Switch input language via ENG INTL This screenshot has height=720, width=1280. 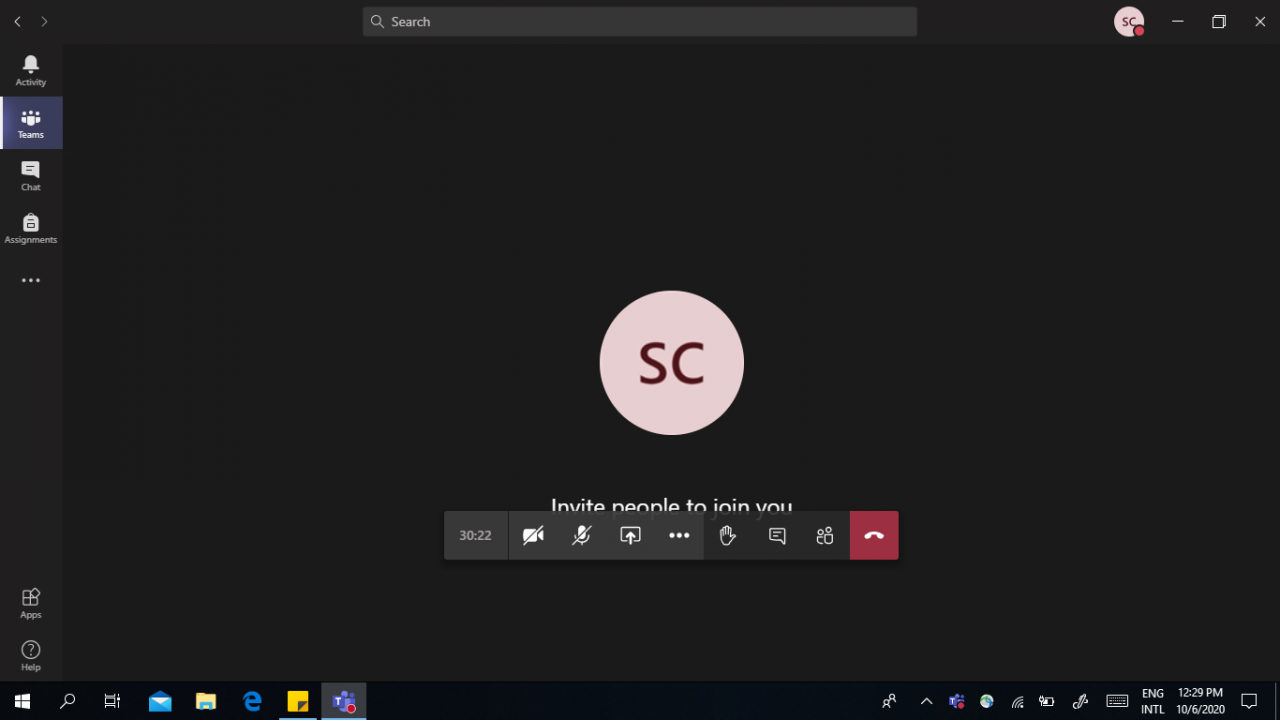1153,701
